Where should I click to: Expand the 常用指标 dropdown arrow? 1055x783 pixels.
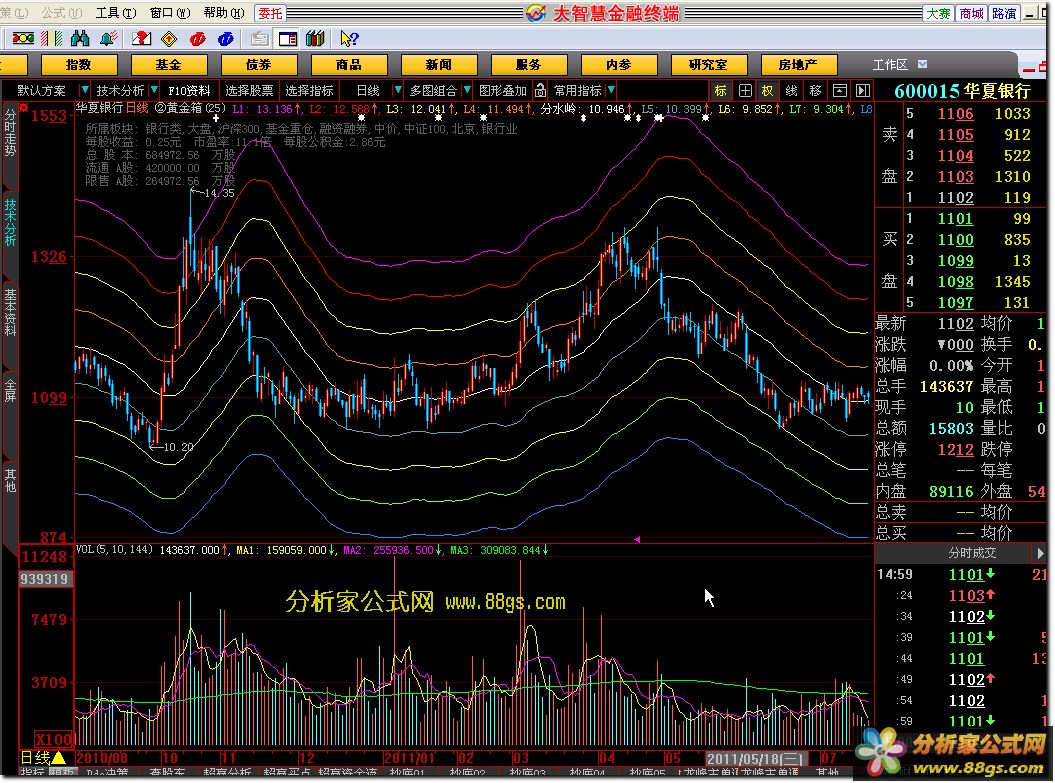[611, 89]
